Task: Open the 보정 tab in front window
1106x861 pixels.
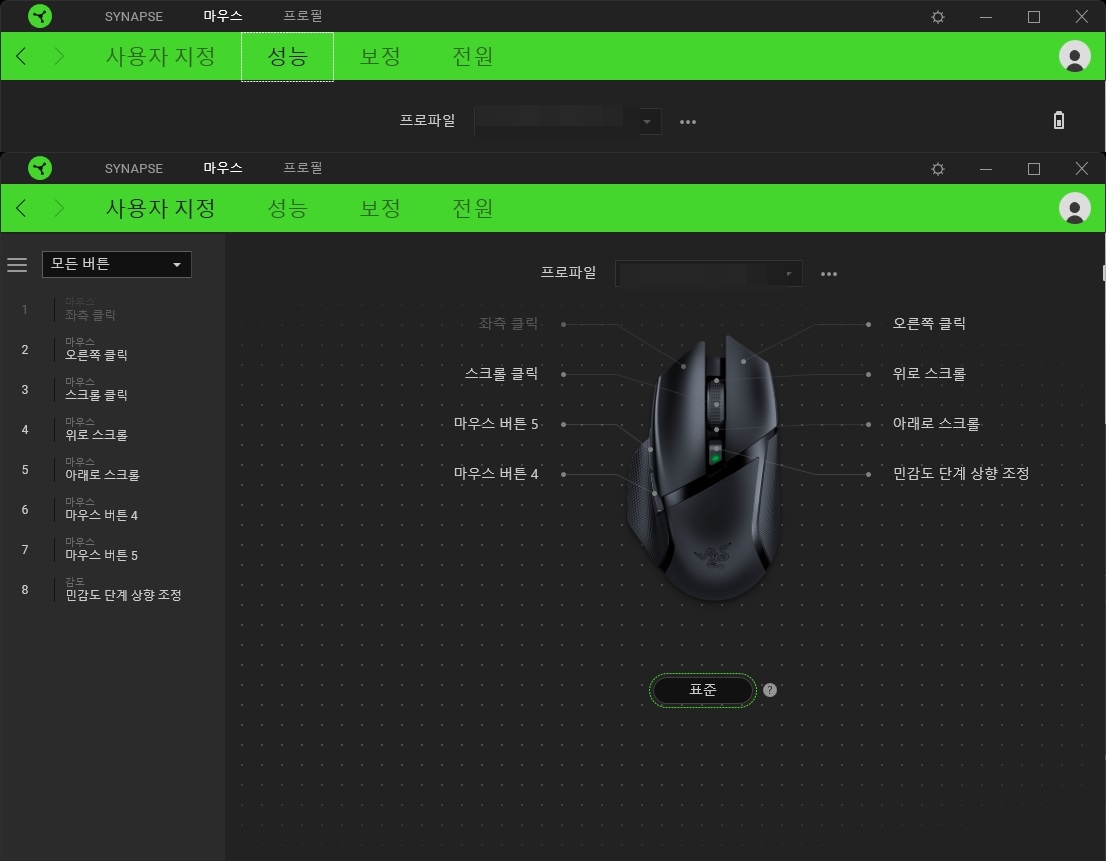Action: pyautogui.click(x=380, y=208)
